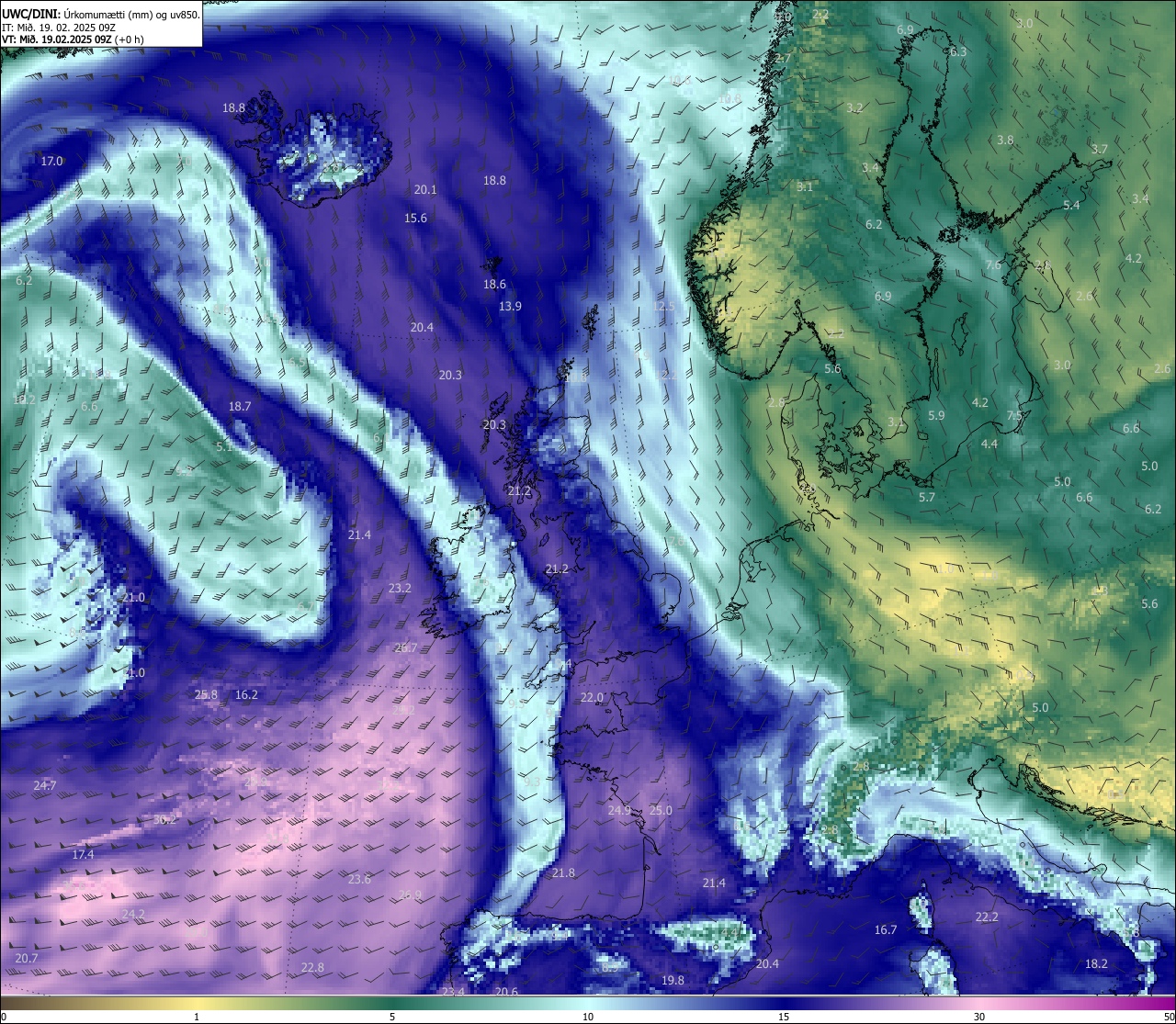Screen dimensions: 1176x1024
Task: Click the 17.4 value on the map
Action: [83, 854]
